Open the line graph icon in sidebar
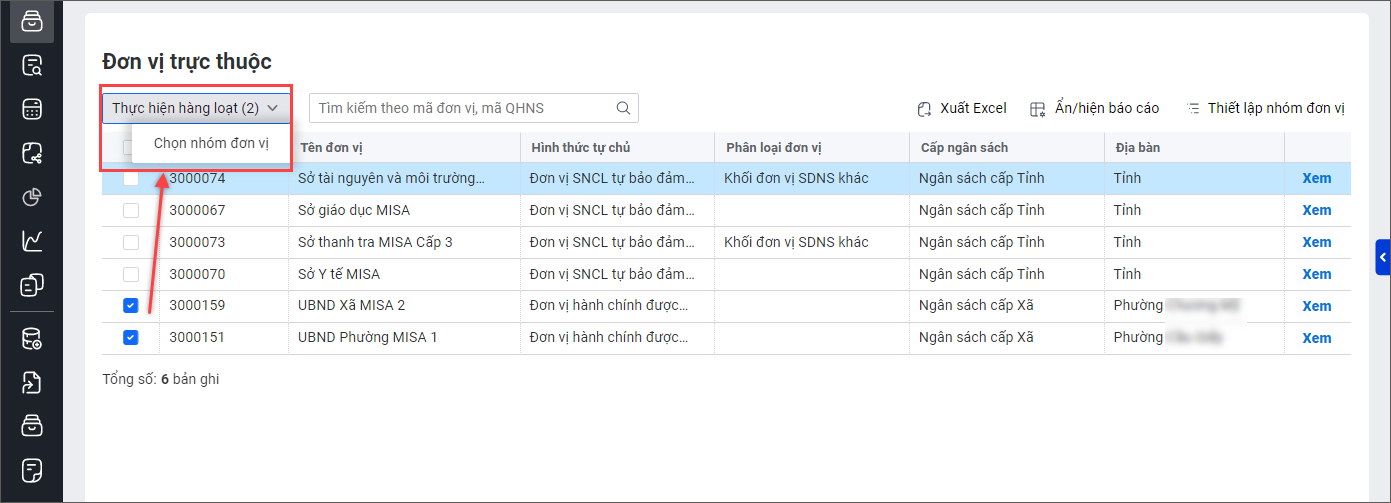Viewport: 1391px width, 503px height. 32,241
